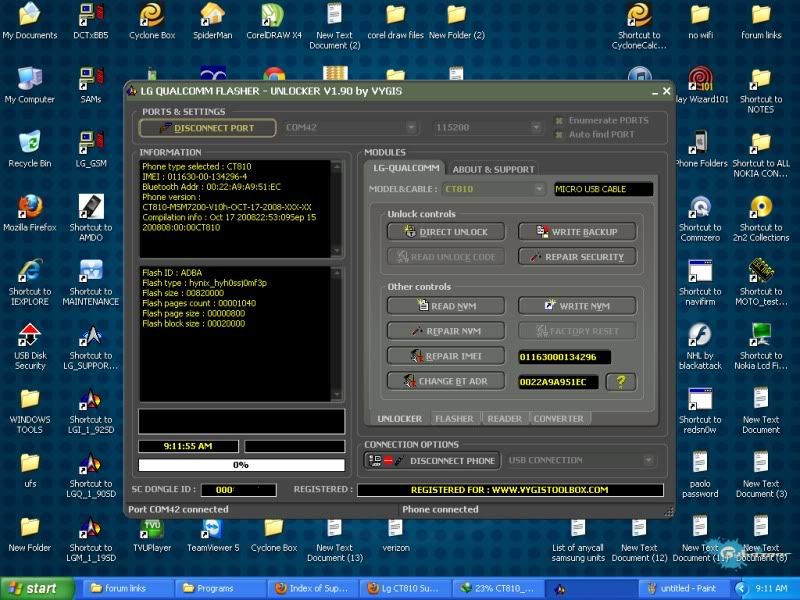800x600 pixels.
Task: Switch to the READER bottom tab
Action: pos(505,419)
